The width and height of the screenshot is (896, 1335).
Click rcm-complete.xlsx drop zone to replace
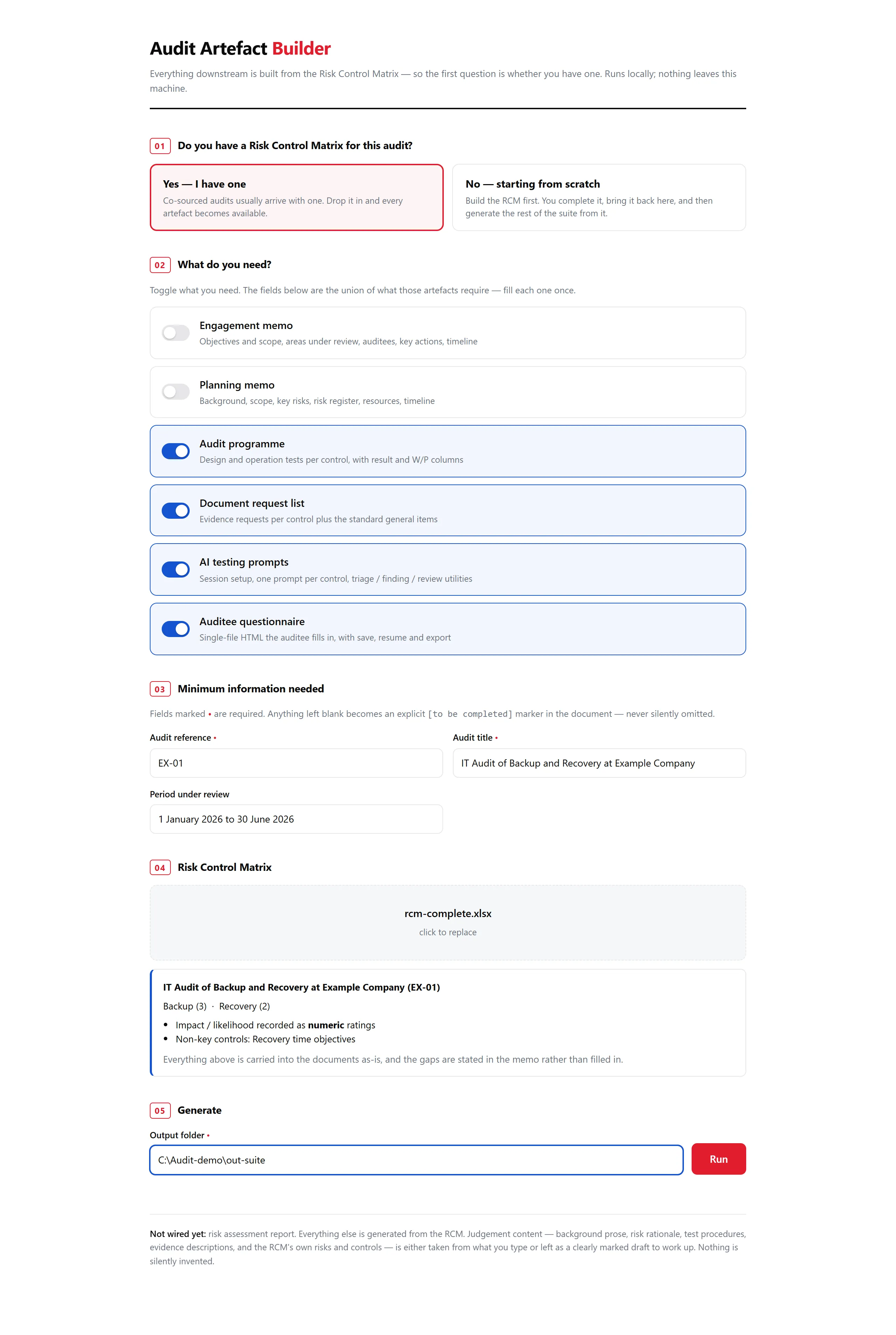[x=448, y=922]
